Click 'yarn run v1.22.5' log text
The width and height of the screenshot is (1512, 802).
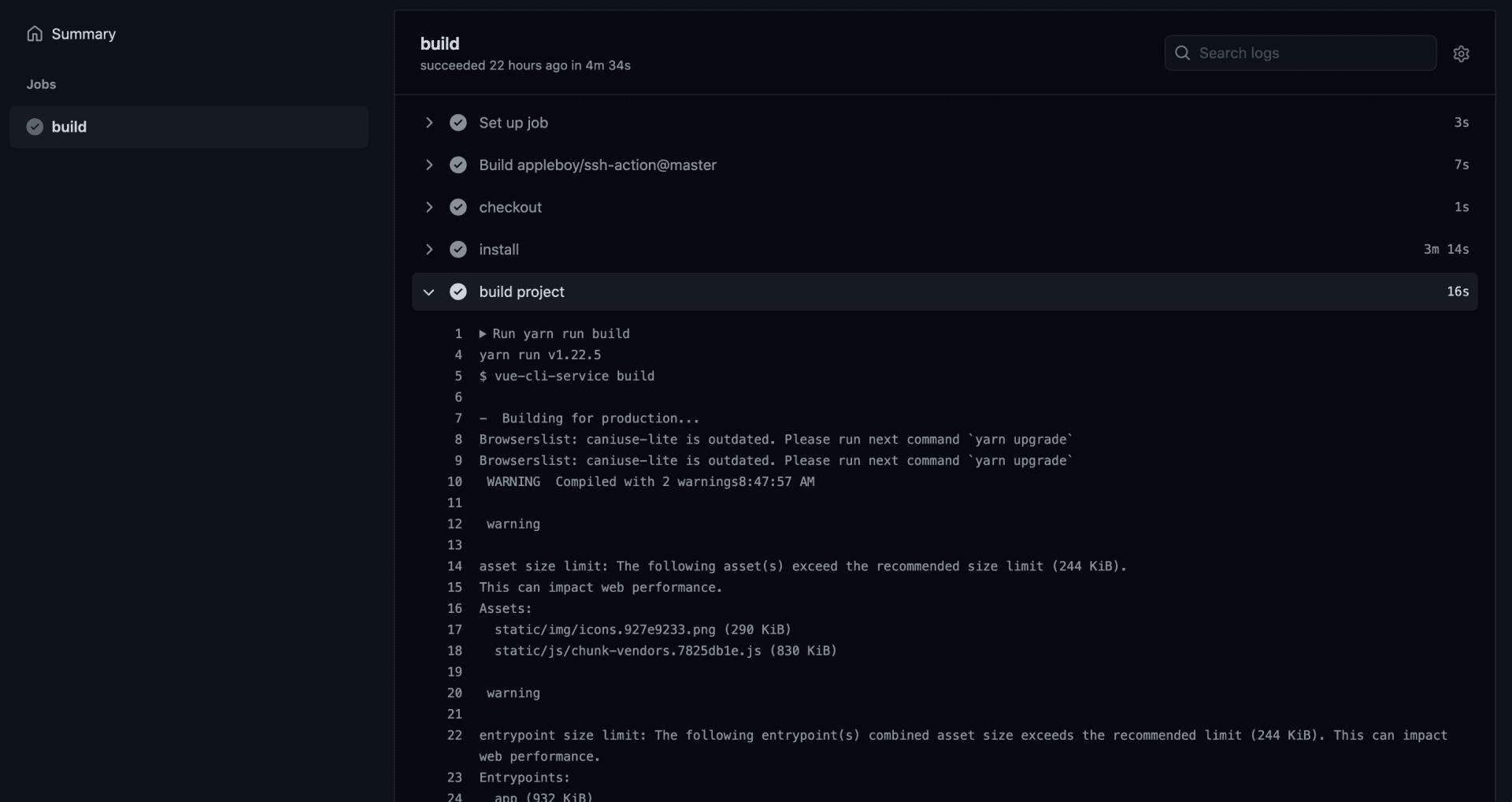(540, 355)
